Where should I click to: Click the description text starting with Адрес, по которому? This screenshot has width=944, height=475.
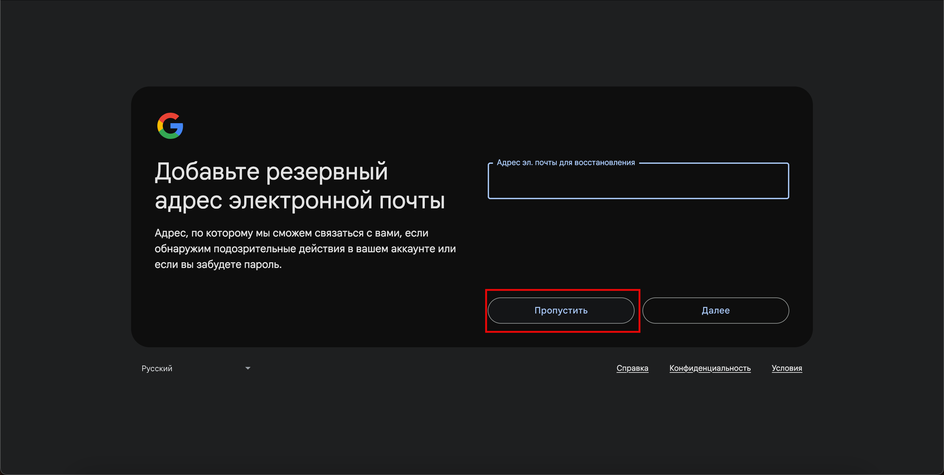point(305,249)
